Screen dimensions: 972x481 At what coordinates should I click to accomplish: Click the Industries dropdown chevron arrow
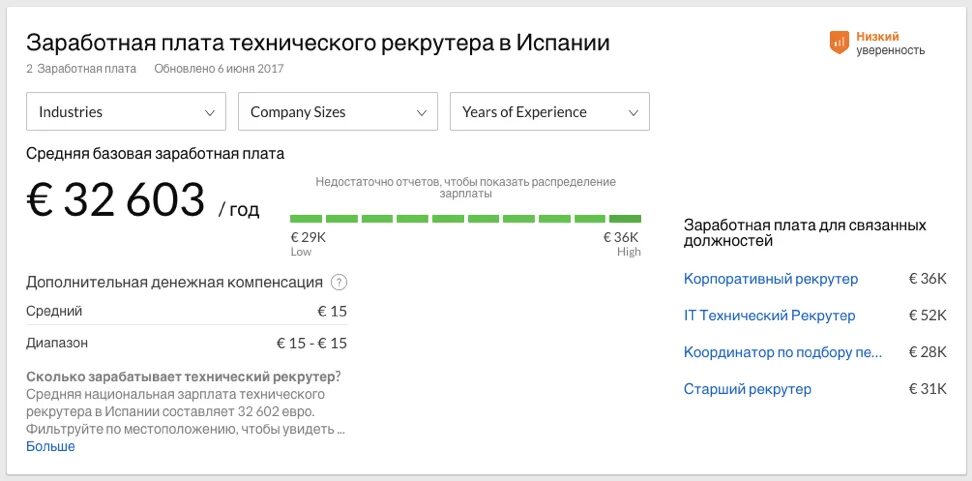[210, 113]
